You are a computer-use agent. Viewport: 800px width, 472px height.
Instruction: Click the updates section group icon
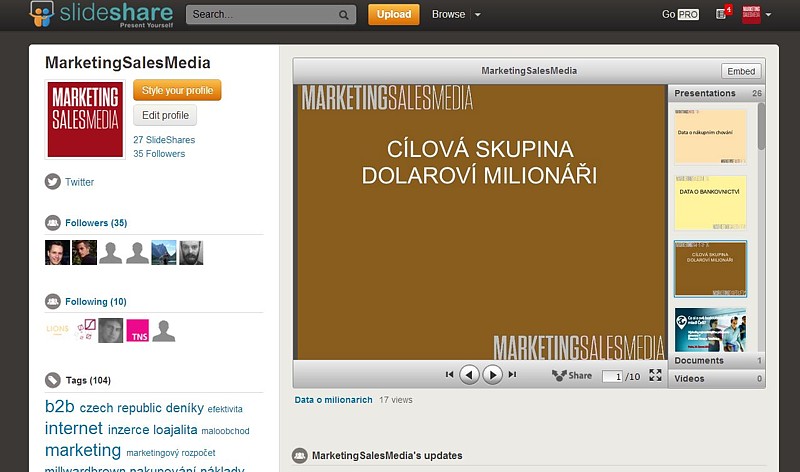[299, 456]
